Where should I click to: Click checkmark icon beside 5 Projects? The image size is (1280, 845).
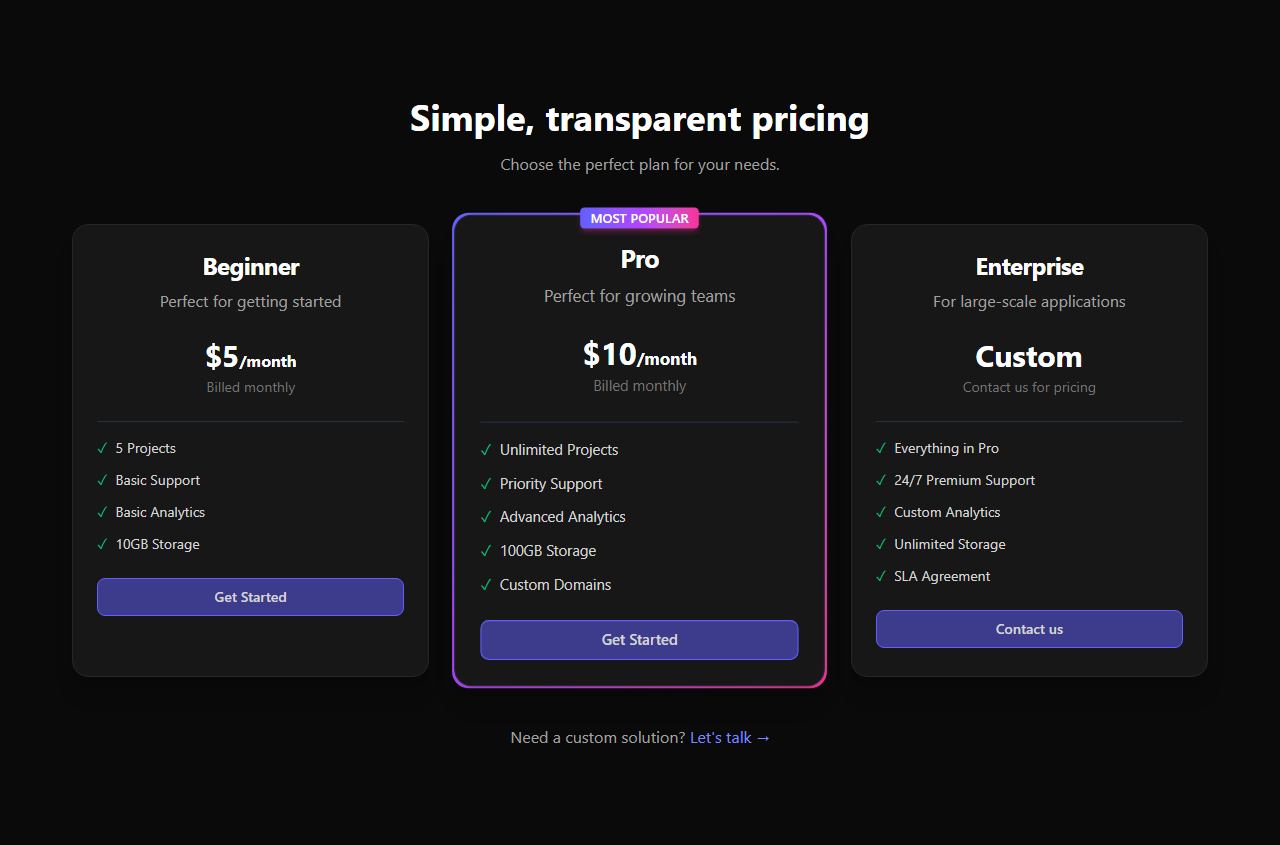pos(102,448)
